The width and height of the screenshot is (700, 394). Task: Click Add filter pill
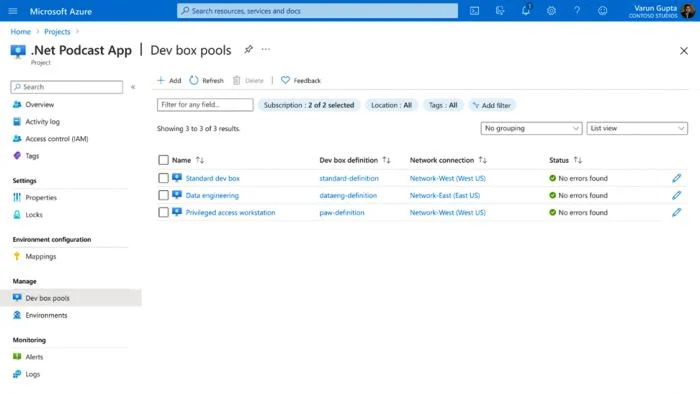tap(492, 105)
